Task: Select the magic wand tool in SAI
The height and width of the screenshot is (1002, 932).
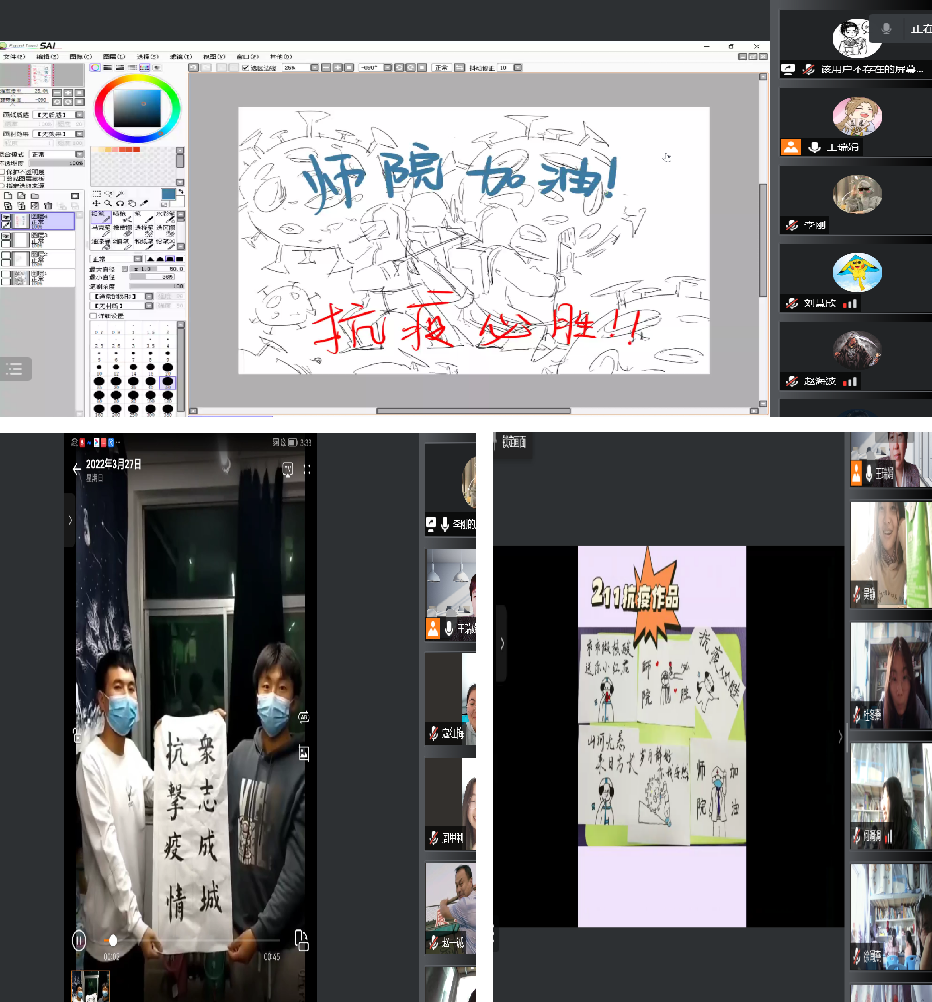Action: [120, 193]
